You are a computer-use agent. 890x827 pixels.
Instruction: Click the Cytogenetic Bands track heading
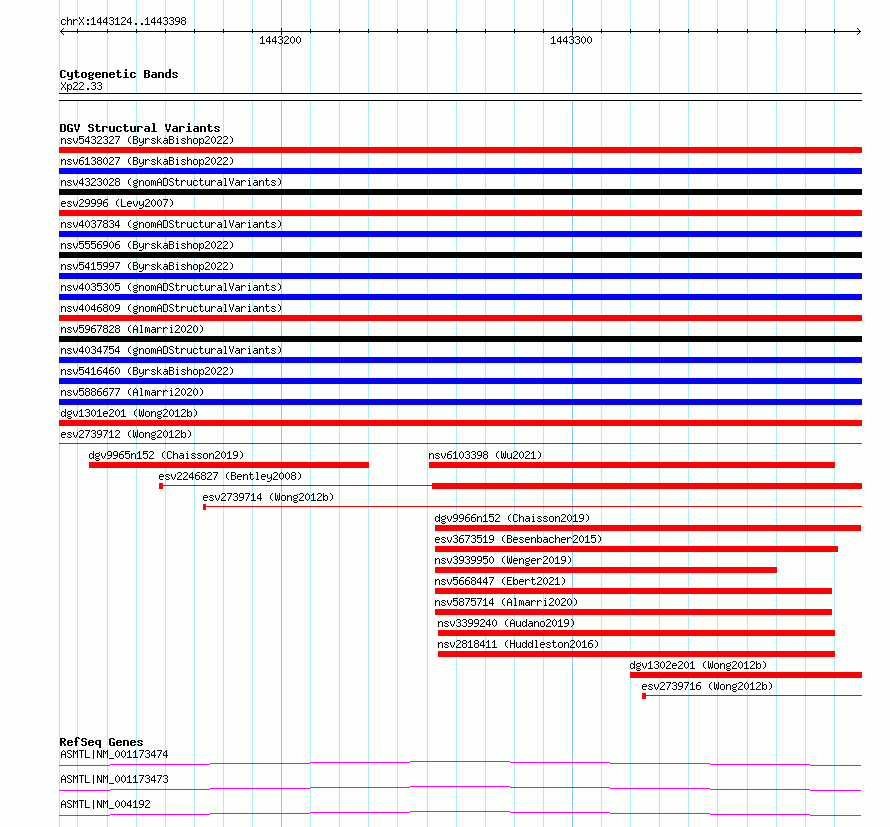[119, 74]
